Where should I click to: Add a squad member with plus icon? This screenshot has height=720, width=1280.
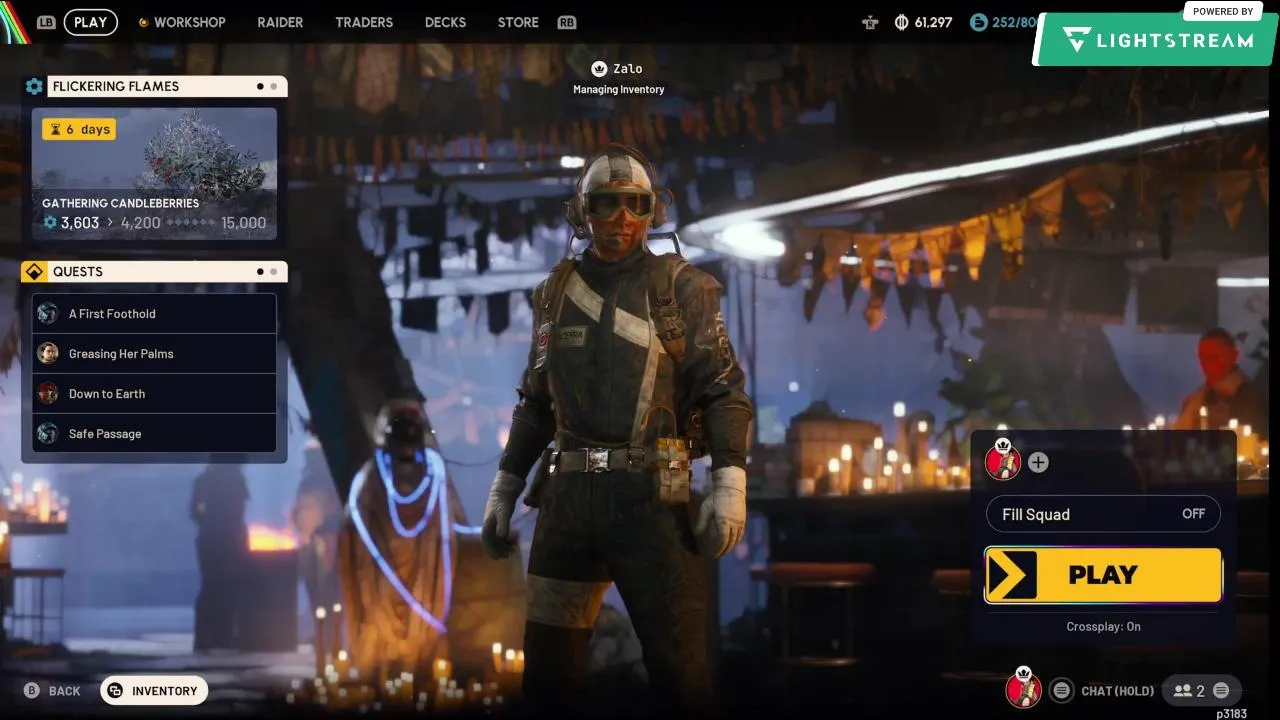point(1038,462)
